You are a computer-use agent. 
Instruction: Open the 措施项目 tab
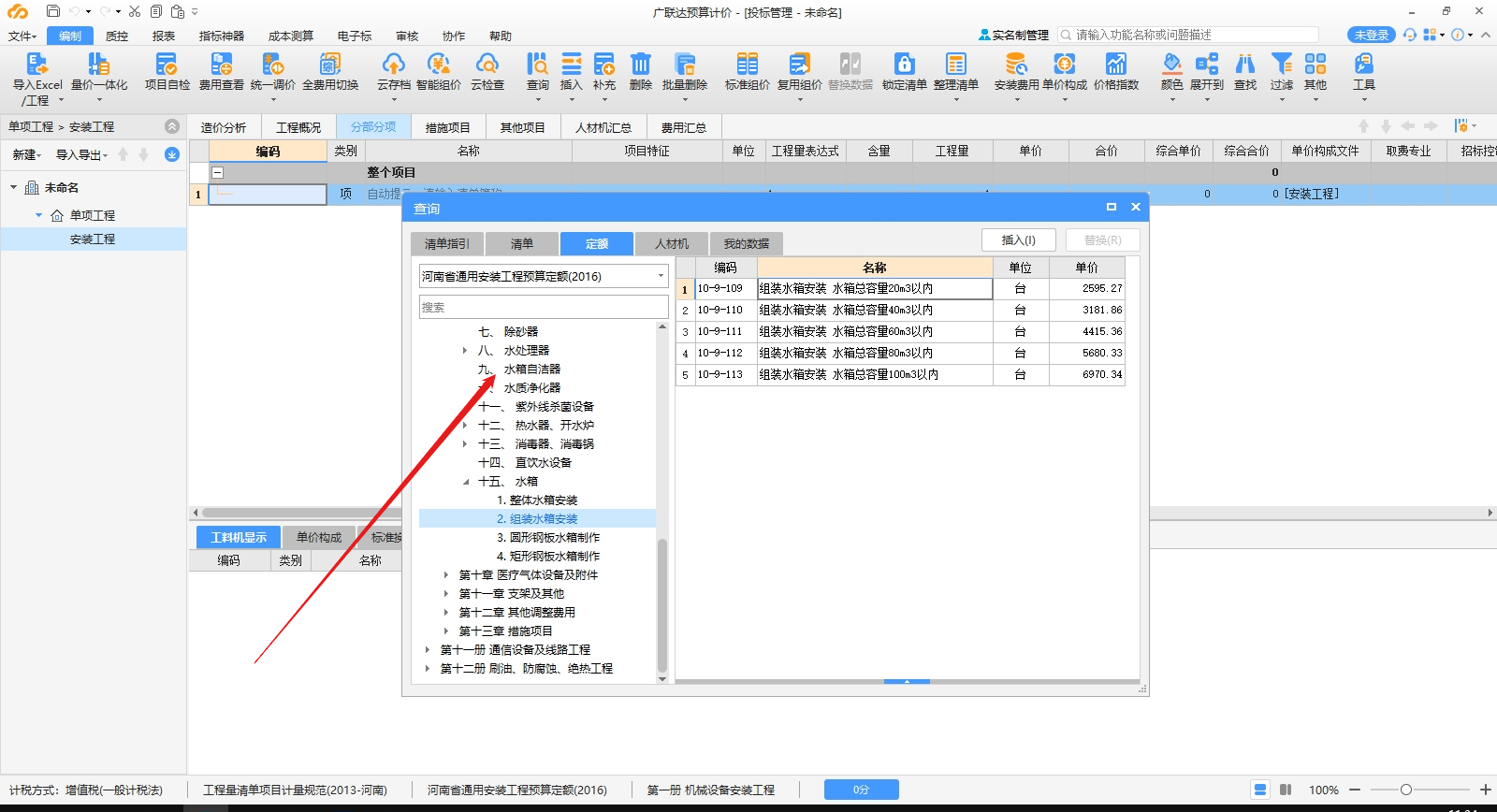[448, 127]
